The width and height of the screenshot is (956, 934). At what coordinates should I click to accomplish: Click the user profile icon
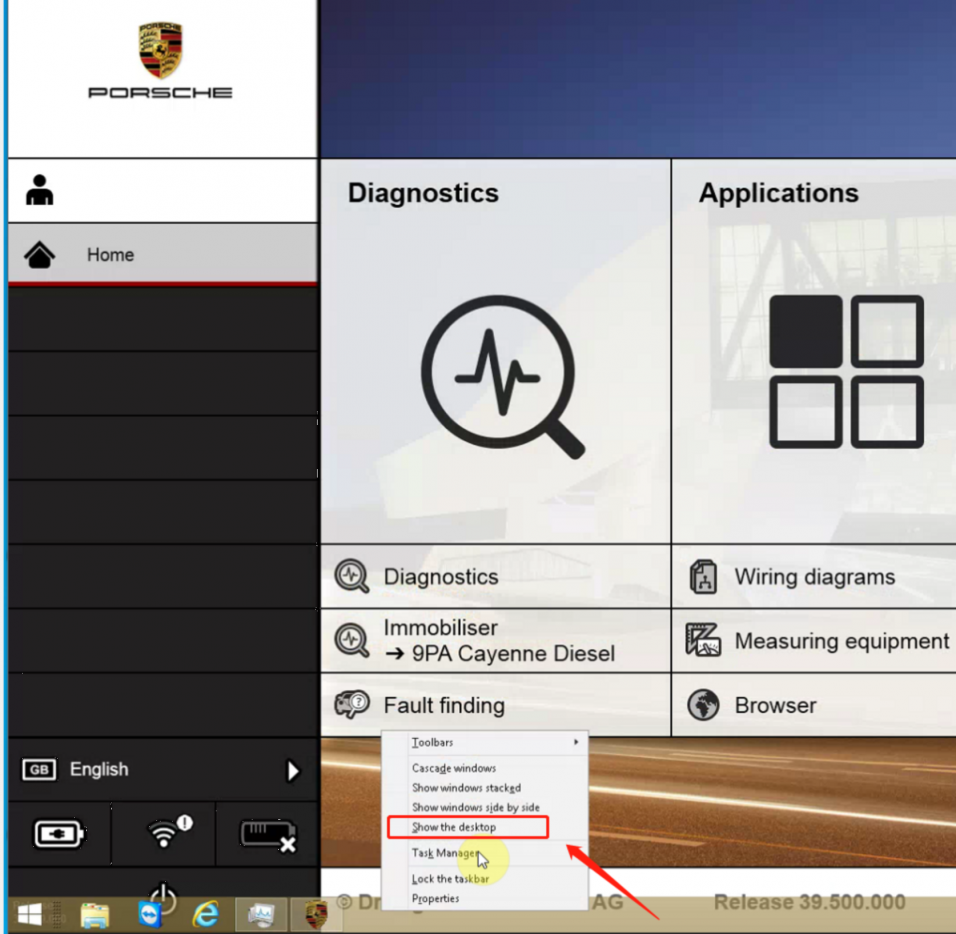40,190
